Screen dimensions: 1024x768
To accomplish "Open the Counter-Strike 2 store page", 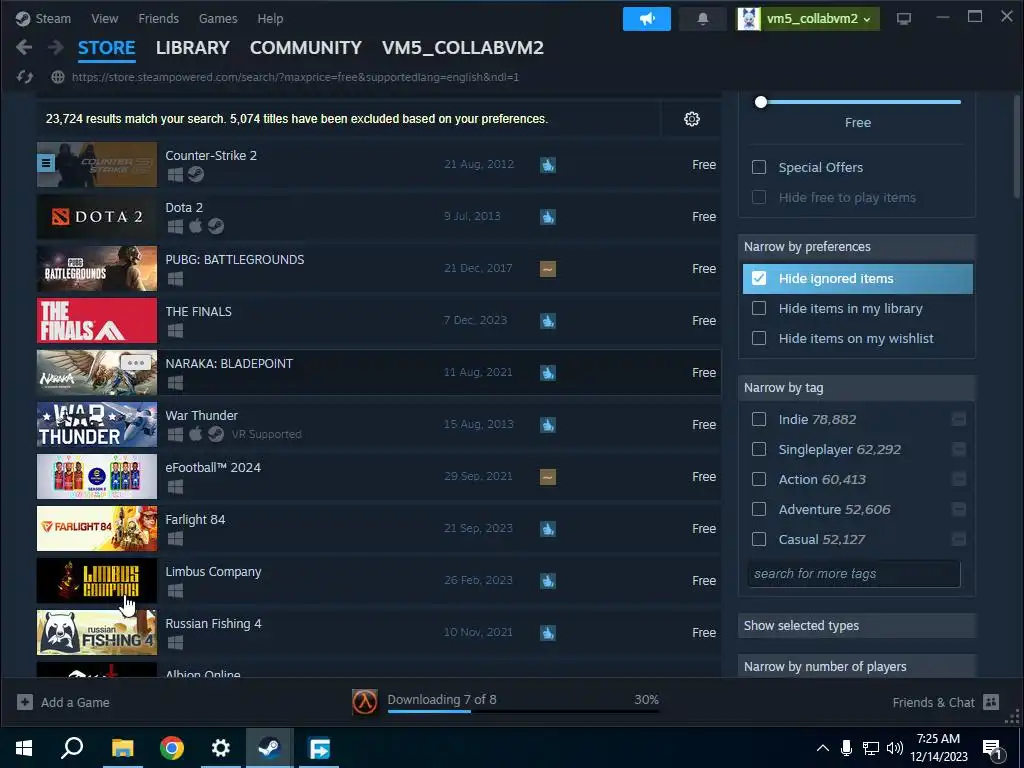I will point(379,165).
